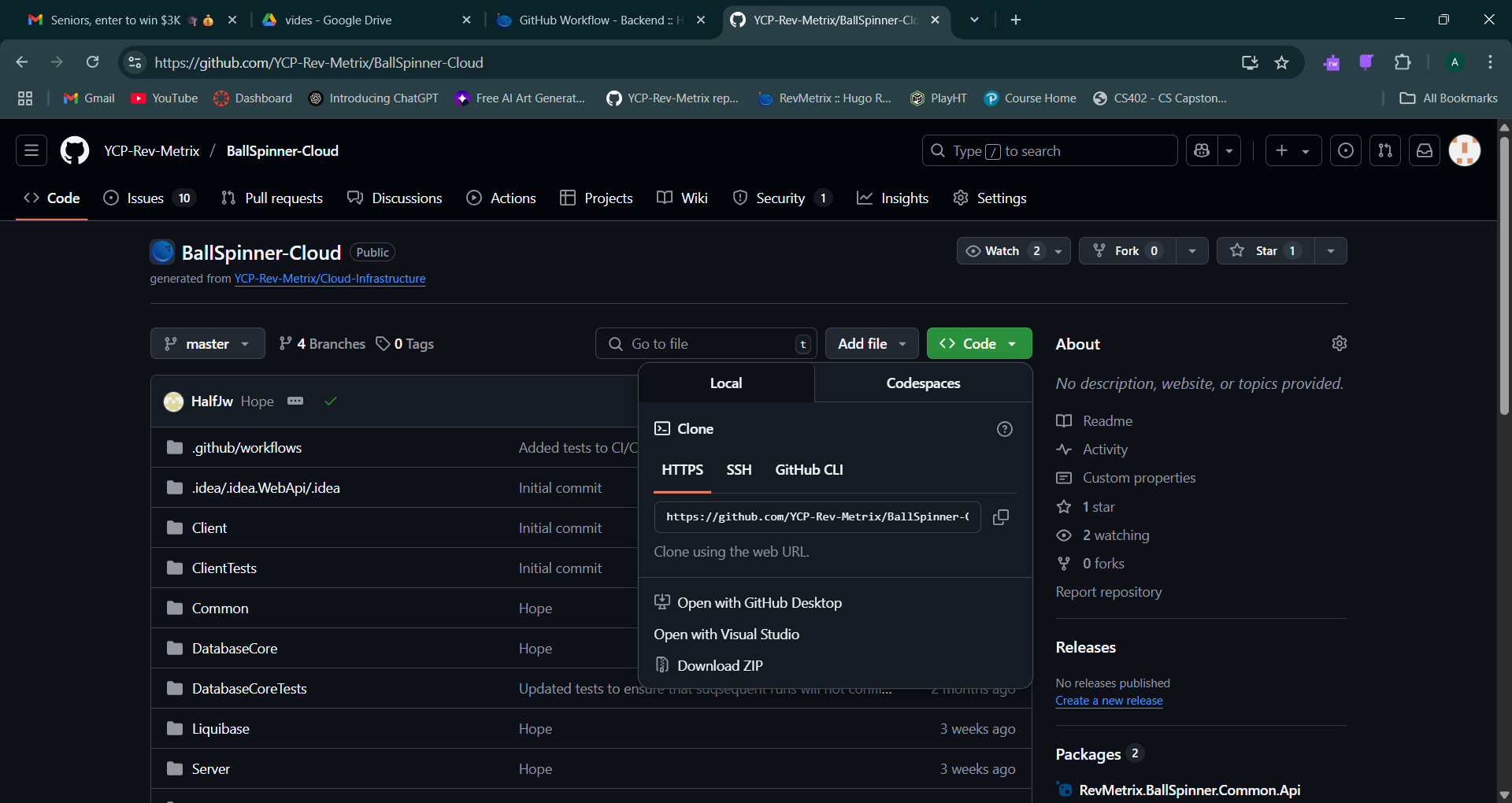This screenshot has height=803, width=1512.
Task: Expand the Star lists dropdown arrow
Action: click(1331, 251)
